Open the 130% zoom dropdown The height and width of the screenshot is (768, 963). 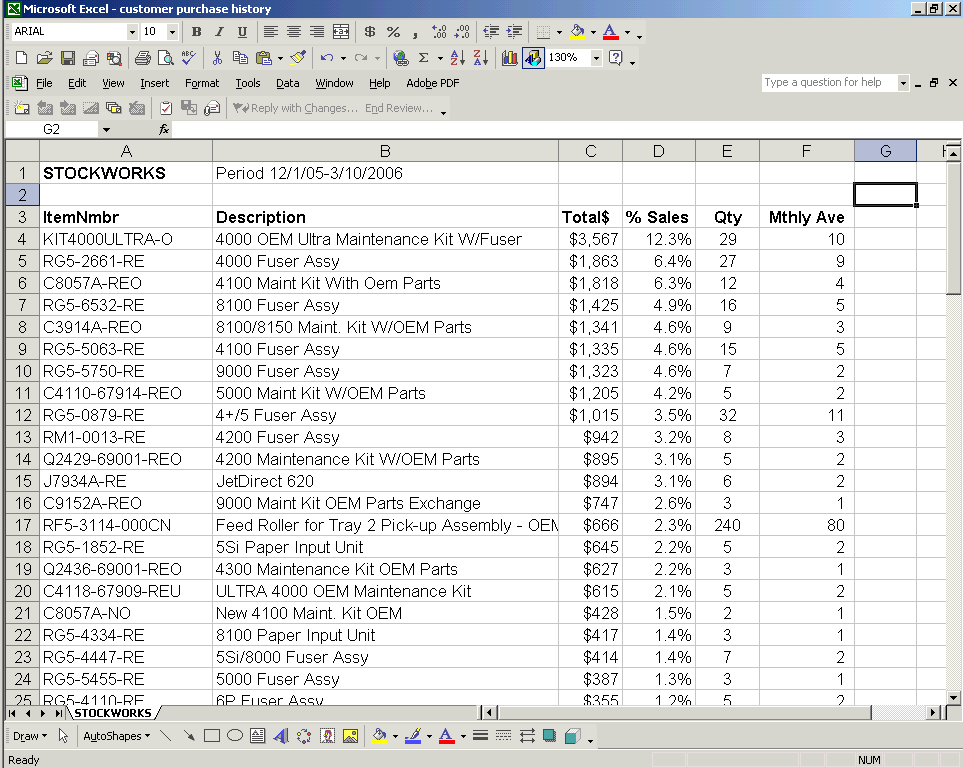click(596, 58)
